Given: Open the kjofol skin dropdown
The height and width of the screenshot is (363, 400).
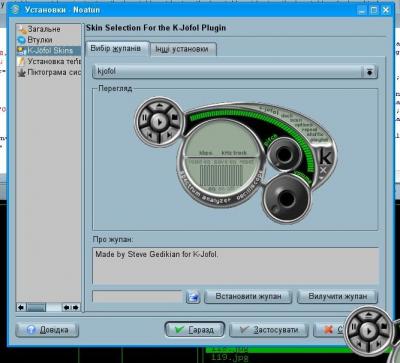Looking at the screenshot, I should point(235,72).
